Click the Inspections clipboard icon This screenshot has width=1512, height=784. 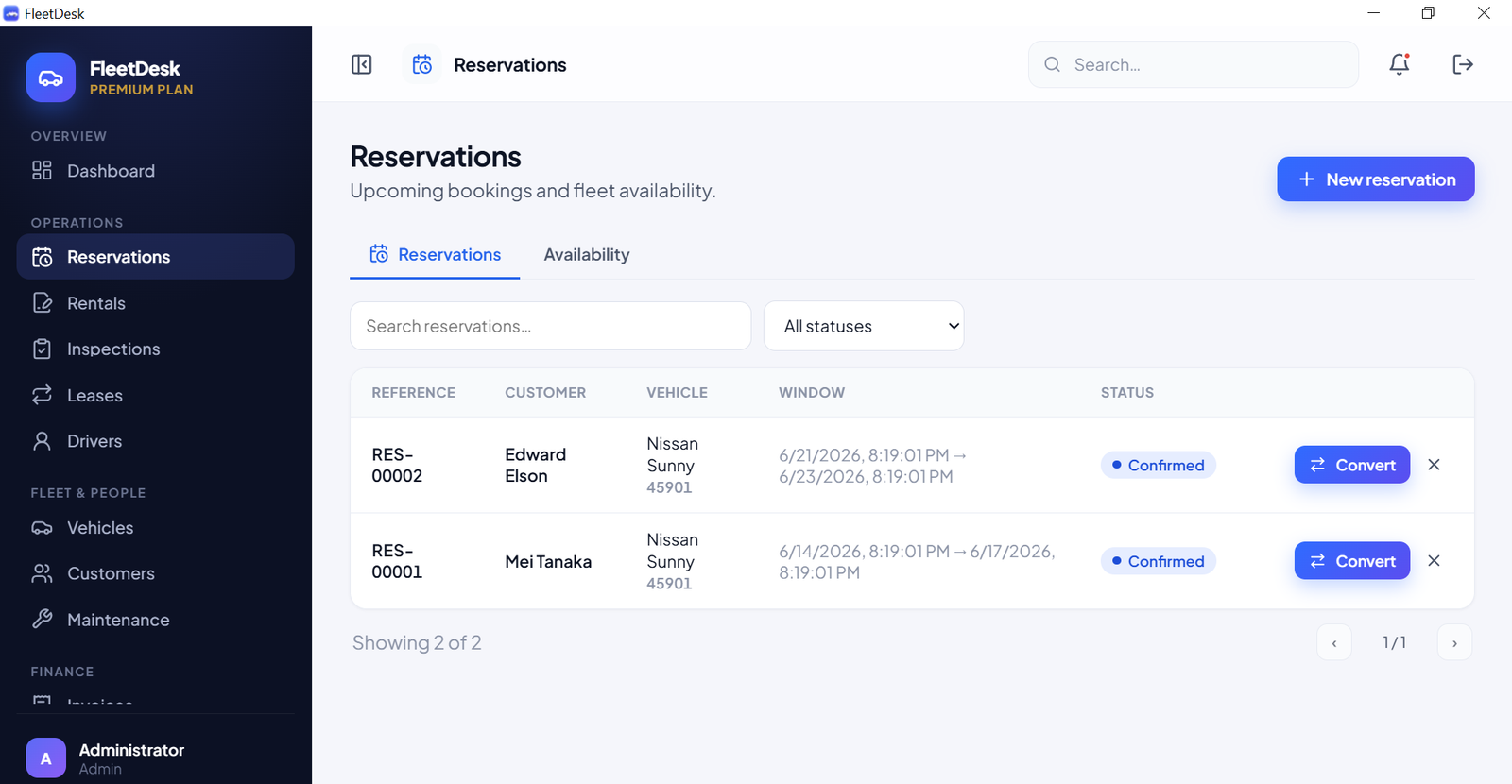coord(42,349)
